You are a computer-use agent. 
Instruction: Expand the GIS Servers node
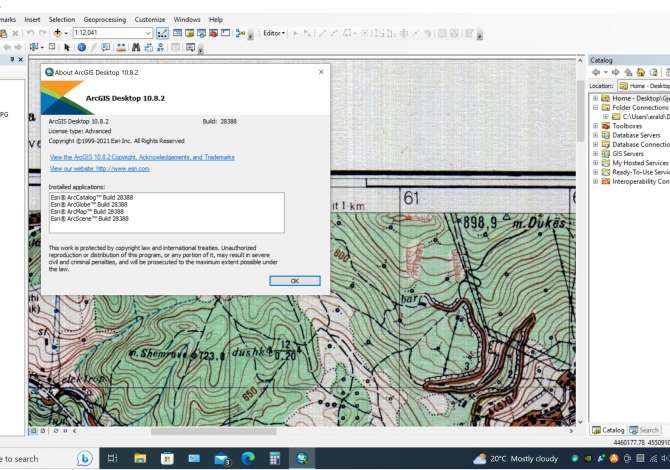tap(595, 153)
